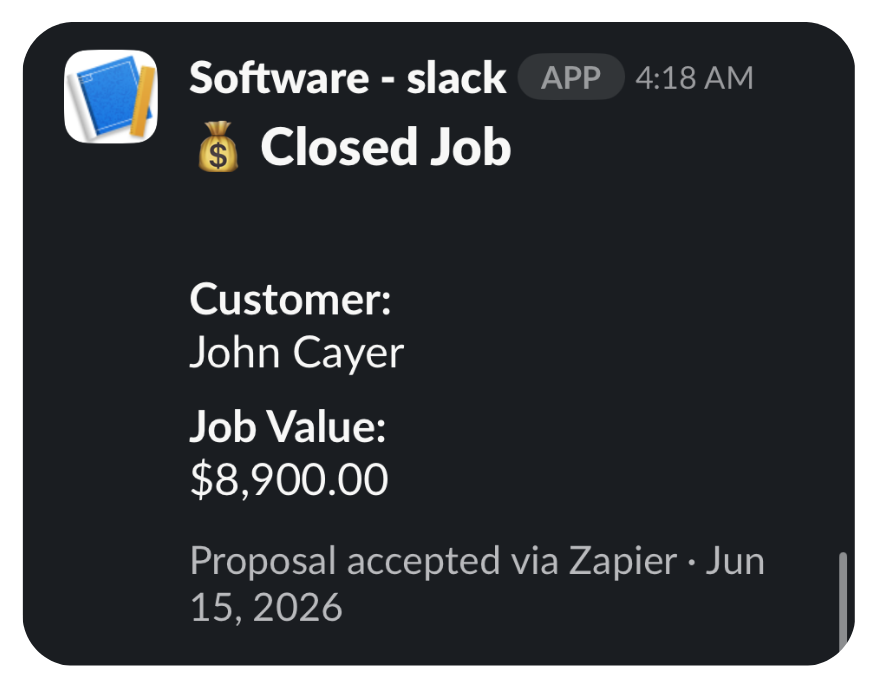The width and height of the screenshot is (877, 688).
Task: Click the dollar sign on the money bag
Action: [218, 154]
